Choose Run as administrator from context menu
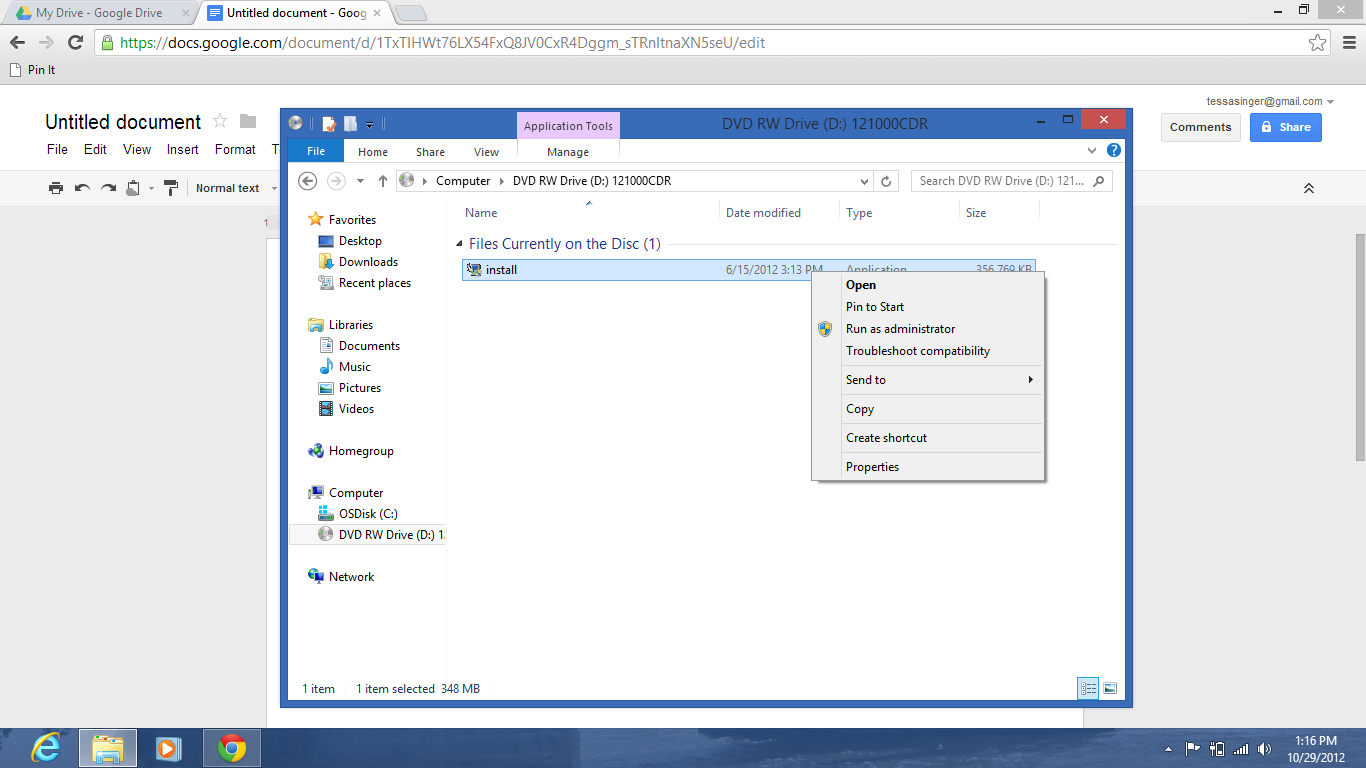The height and width of the screenshot is (768, 1366). [x=900, y=328]
